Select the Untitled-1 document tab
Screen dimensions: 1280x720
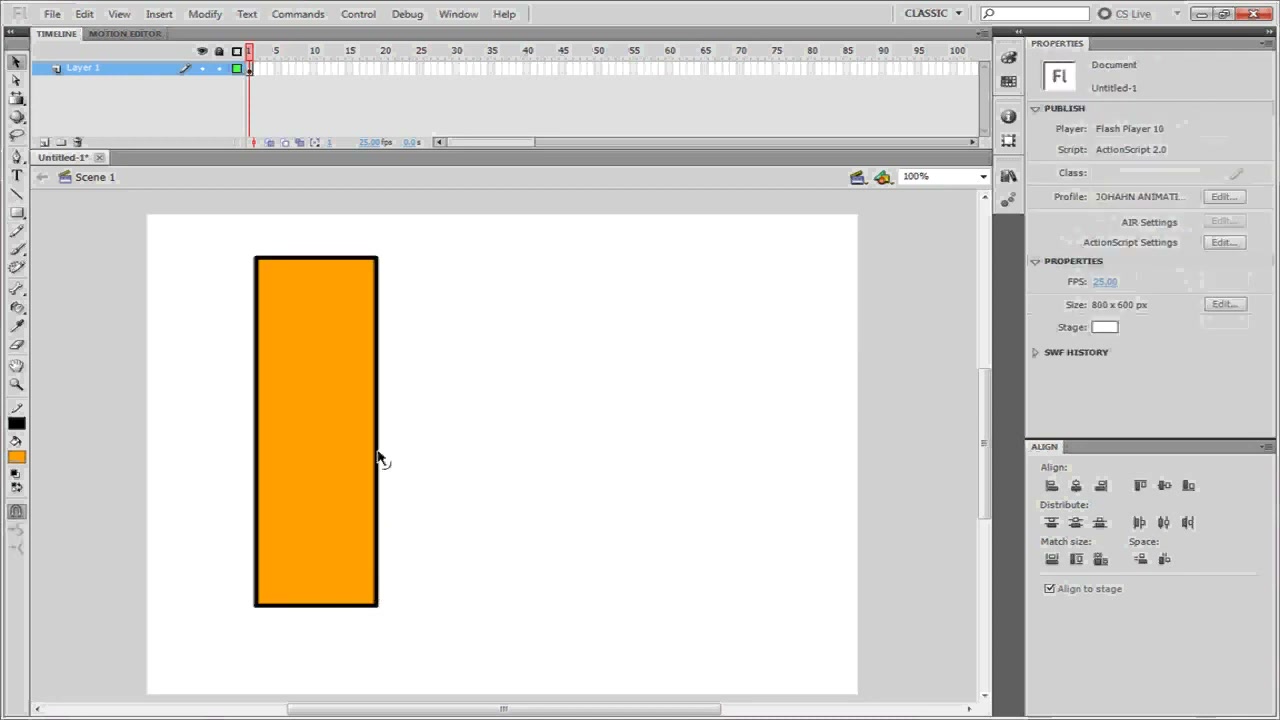[x=64, y=158]
